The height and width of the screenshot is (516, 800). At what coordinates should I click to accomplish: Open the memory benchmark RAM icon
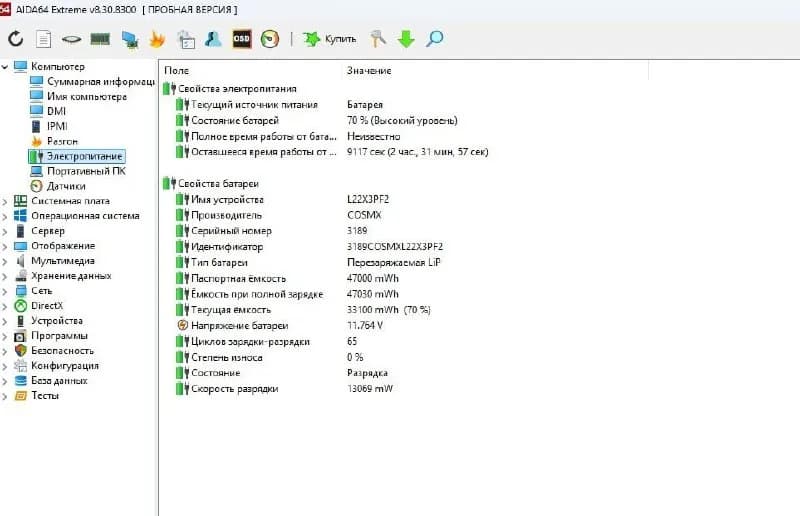point(100,39)
